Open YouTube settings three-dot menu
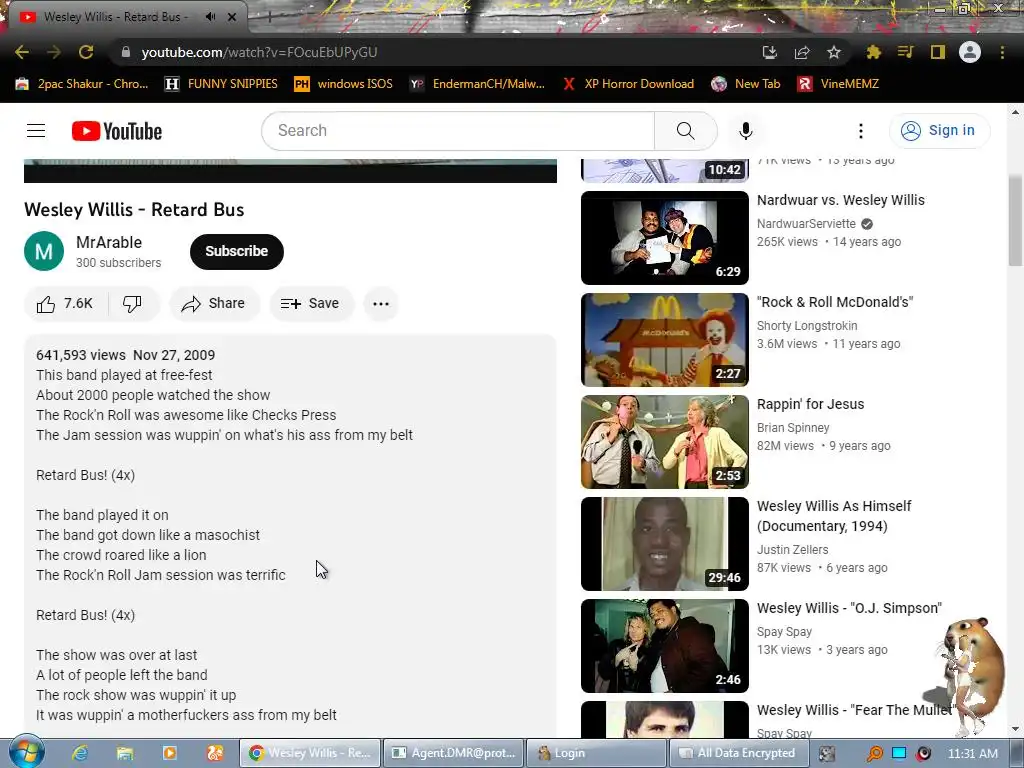This screenshot has height=768, width=1024. pyautogui.click(x=861, y=131)
